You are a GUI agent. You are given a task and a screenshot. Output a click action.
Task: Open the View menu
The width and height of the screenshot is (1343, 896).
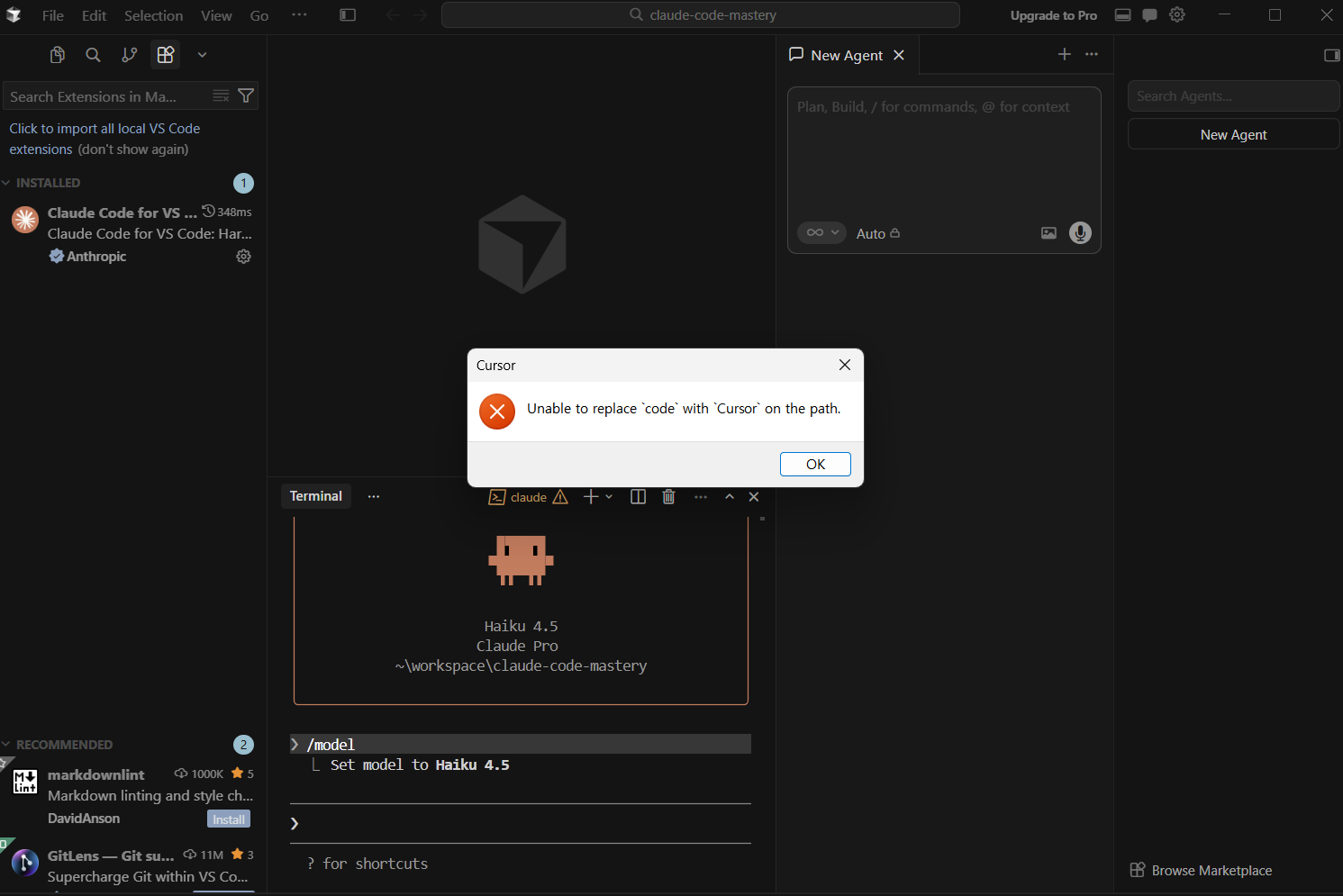pyautogui.click(x=216, y=15)
